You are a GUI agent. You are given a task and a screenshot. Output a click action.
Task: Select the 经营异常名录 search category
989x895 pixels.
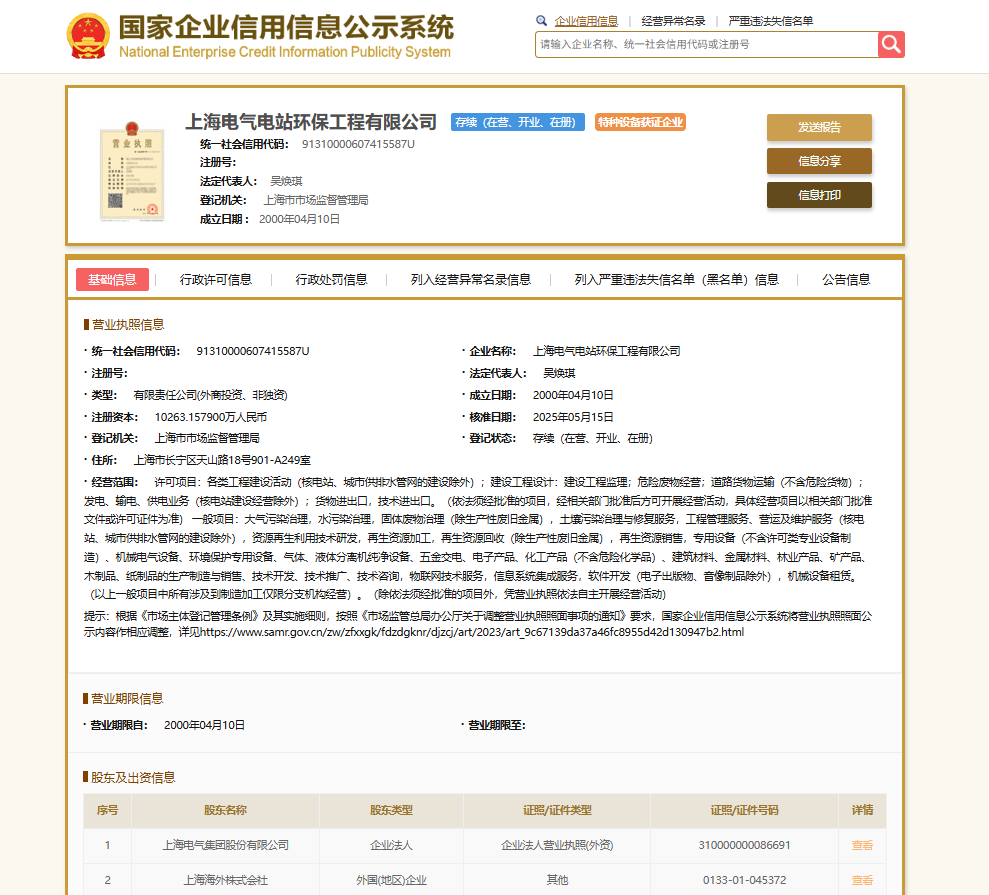point(673,21)
